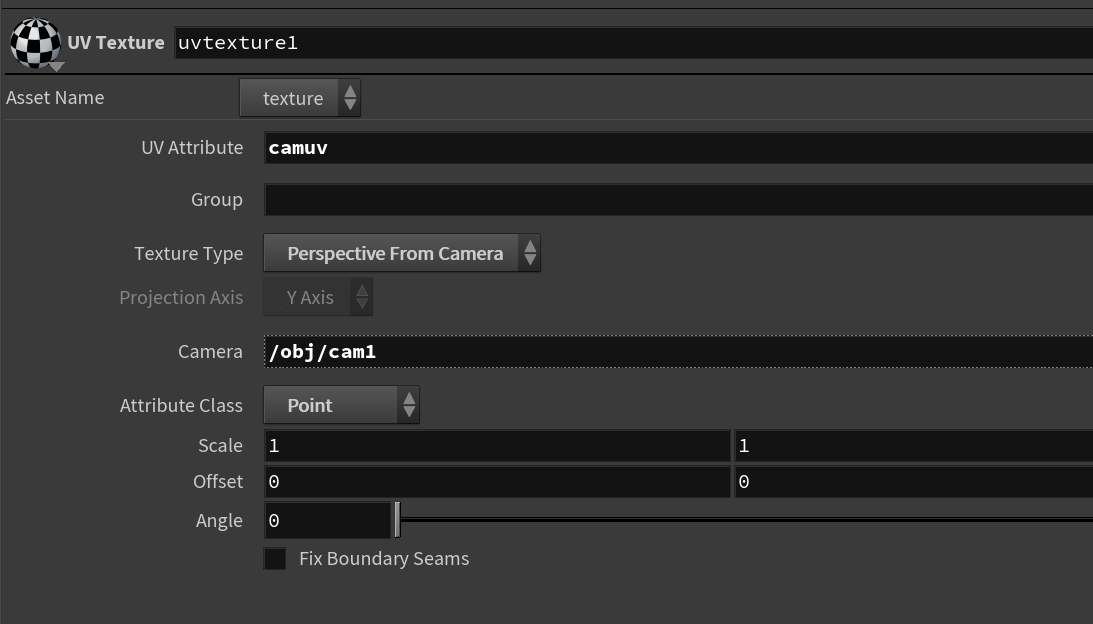Click the Texture Type dropdown arrow icon

pos(530,253)
